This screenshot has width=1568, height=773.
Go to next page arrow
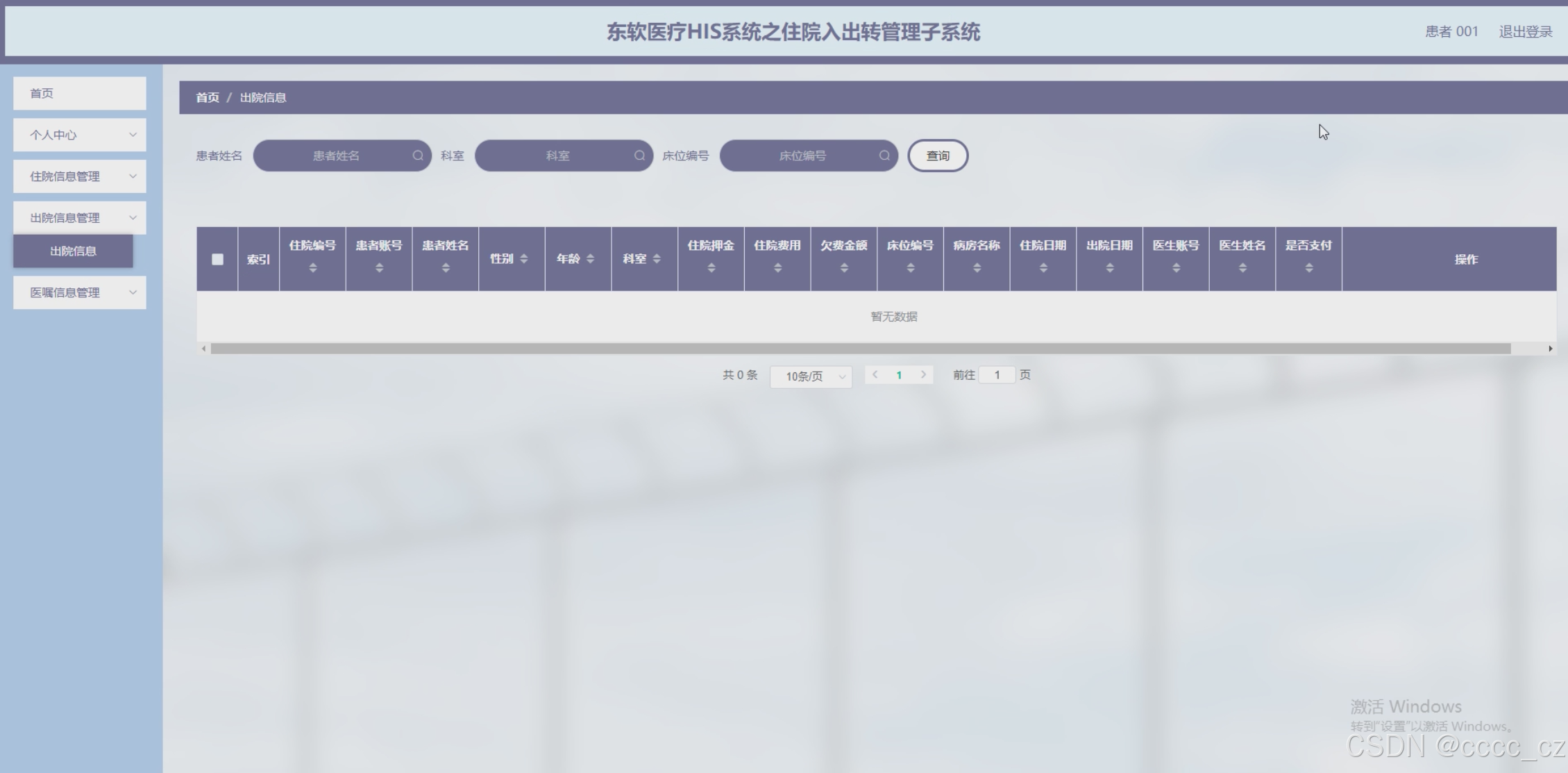pos(923,374)
